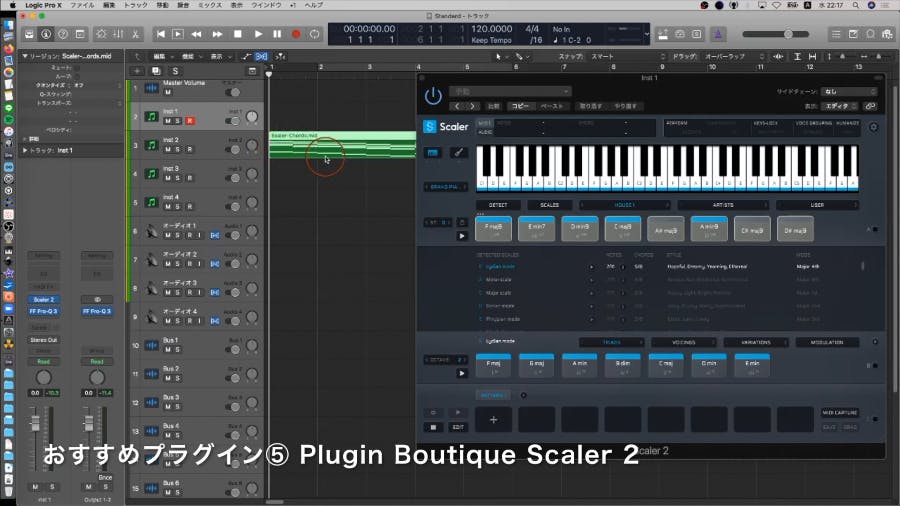Viewport: 900px width, 506px height.
Task: Open the USER dropdown in Scaler
Action: pos(817,205)
